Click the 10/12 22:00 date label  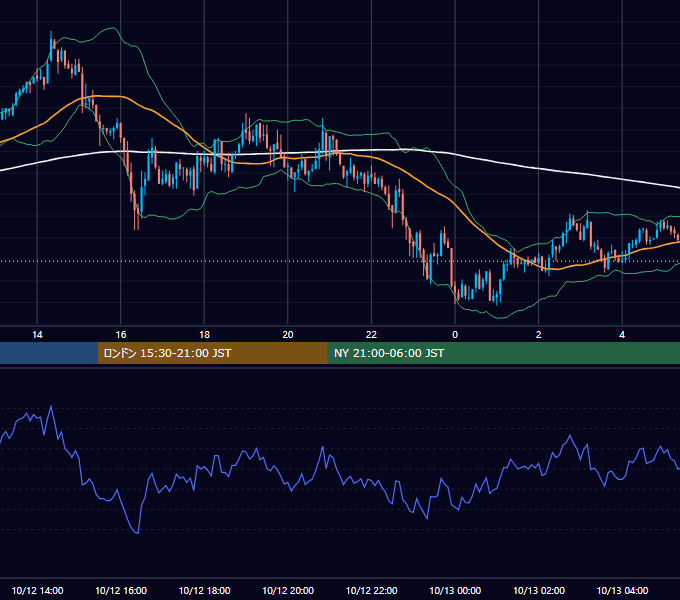click(371, 590)
